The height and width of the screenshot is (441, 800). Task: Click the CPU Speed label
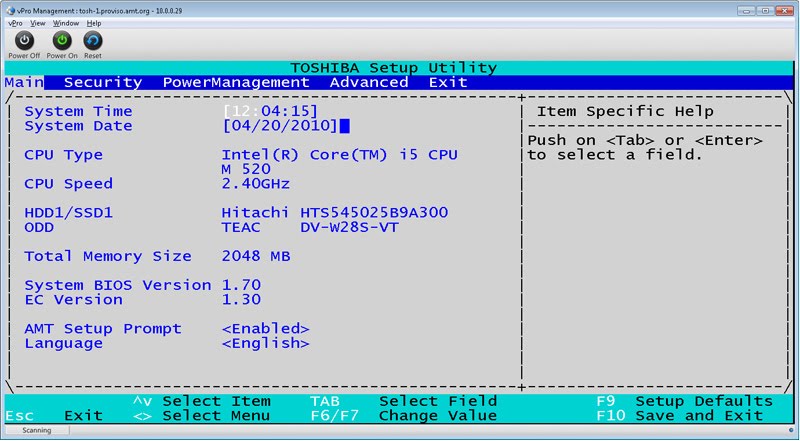tap(68, 184)
